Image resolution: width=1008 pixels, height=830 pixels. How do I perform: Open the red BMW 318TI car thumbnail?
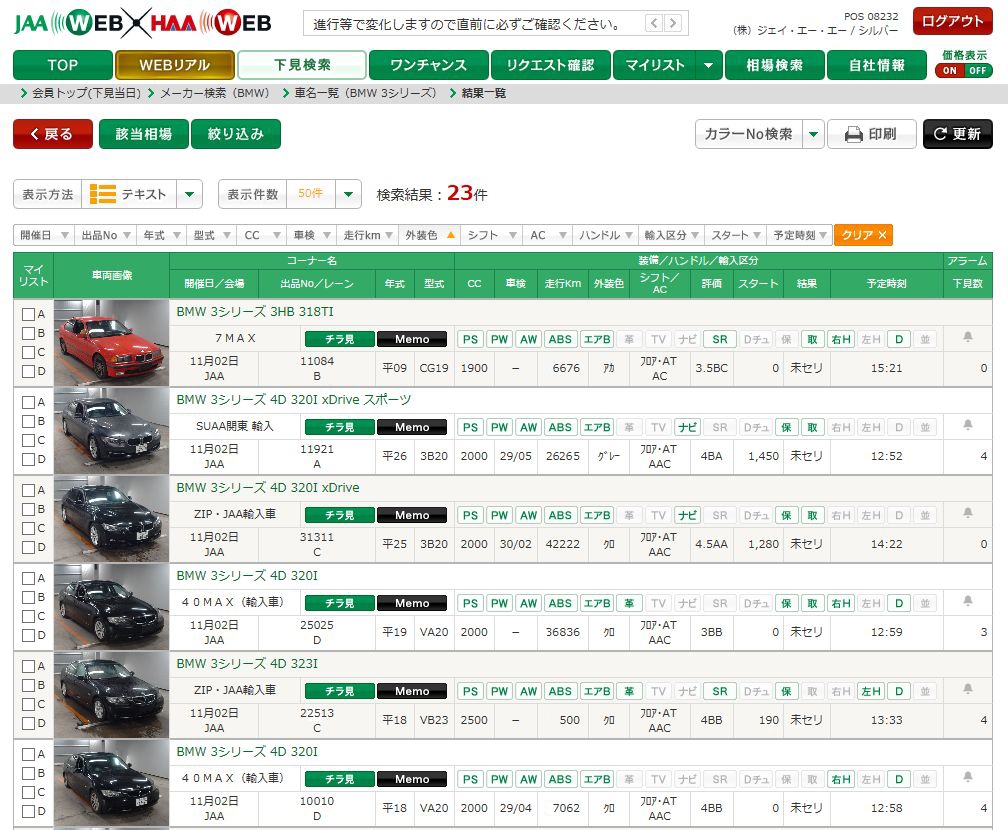point(111,343)
